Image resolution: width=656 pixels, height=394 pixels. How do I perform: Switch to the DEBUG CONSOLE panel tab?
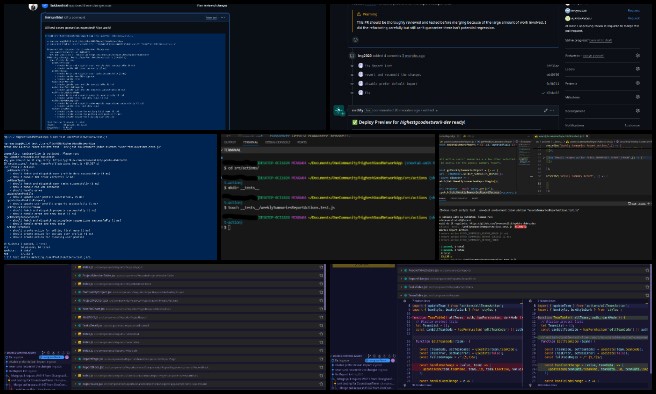(277, 143)
